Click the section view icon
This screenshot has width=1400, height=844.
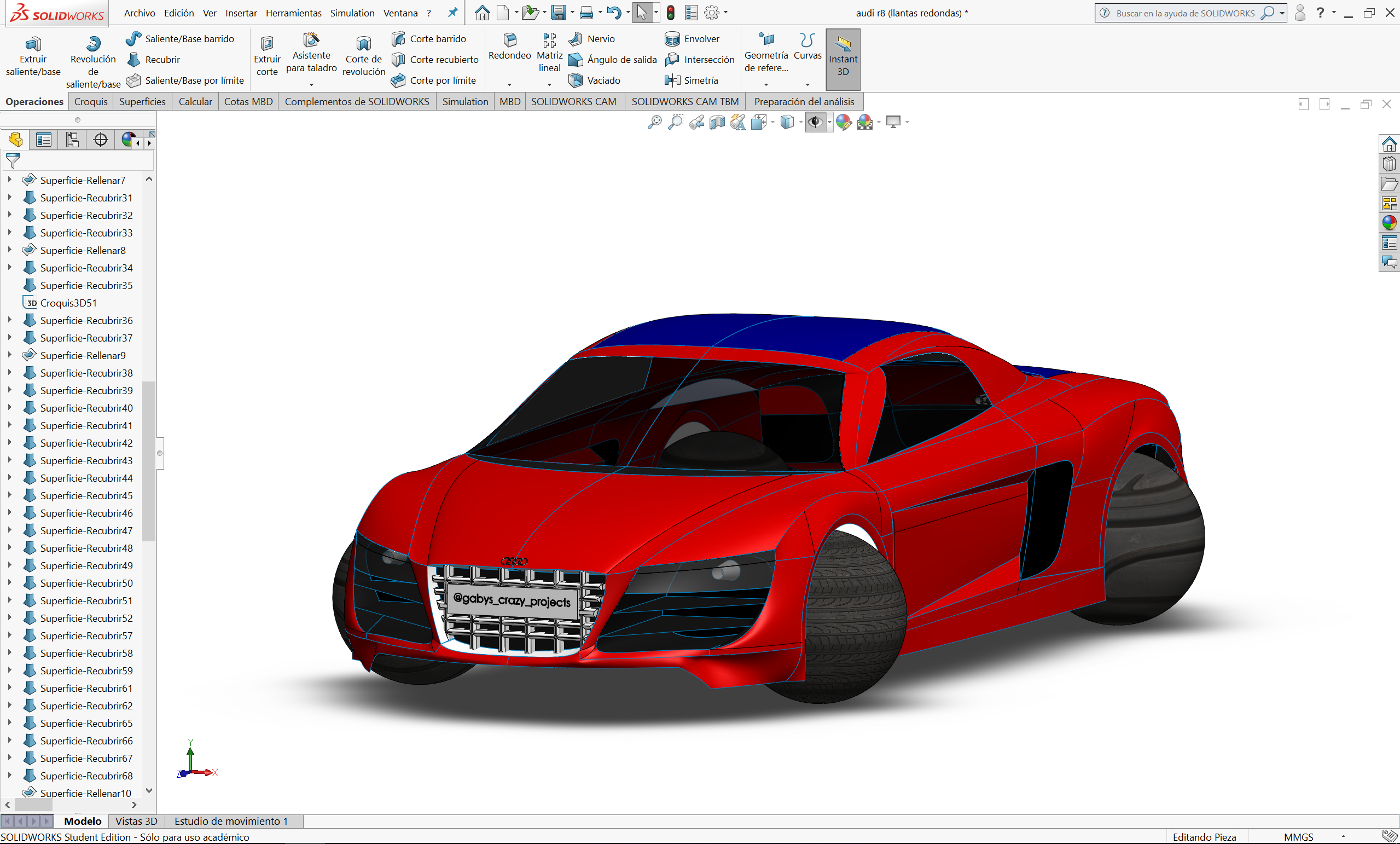pyautogui.click(x=717, y=122)
